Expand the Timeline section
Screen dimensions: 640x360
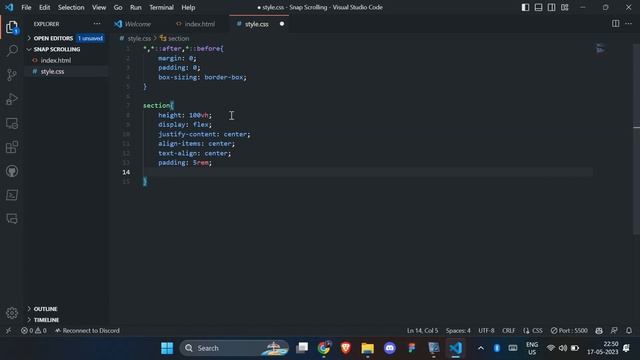click(46, 320)
